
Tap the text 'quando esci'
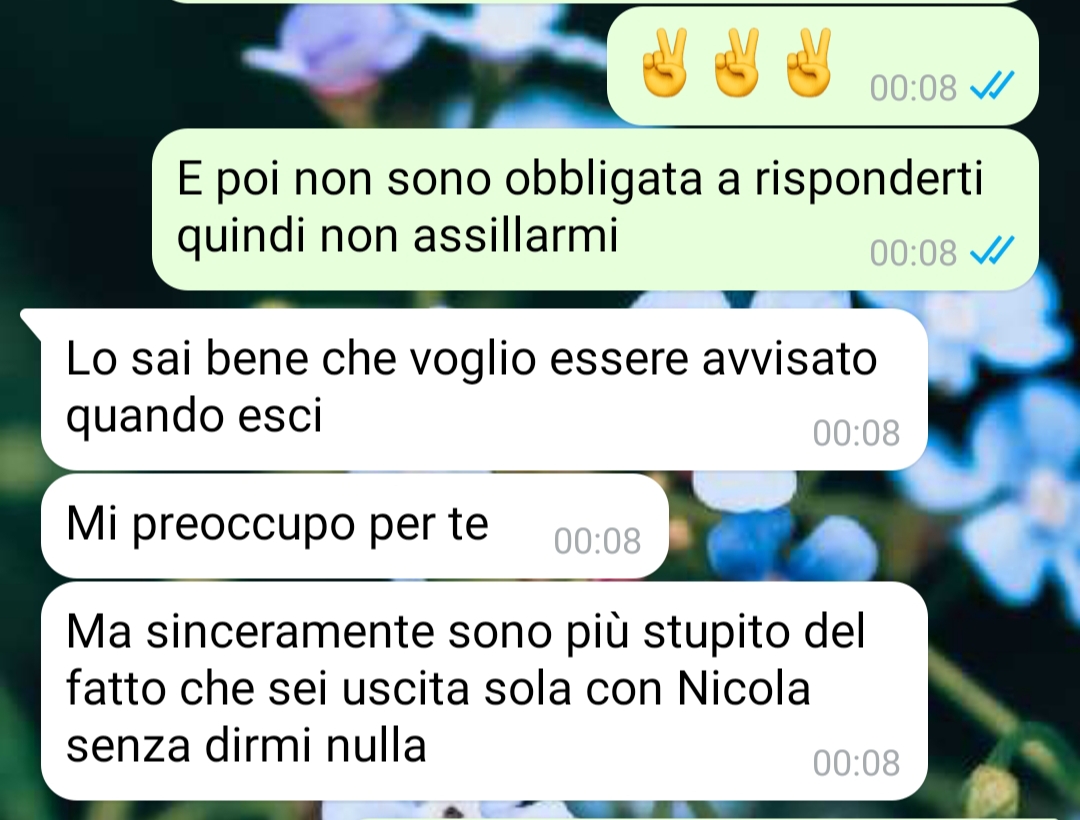(x=194, y=416)
